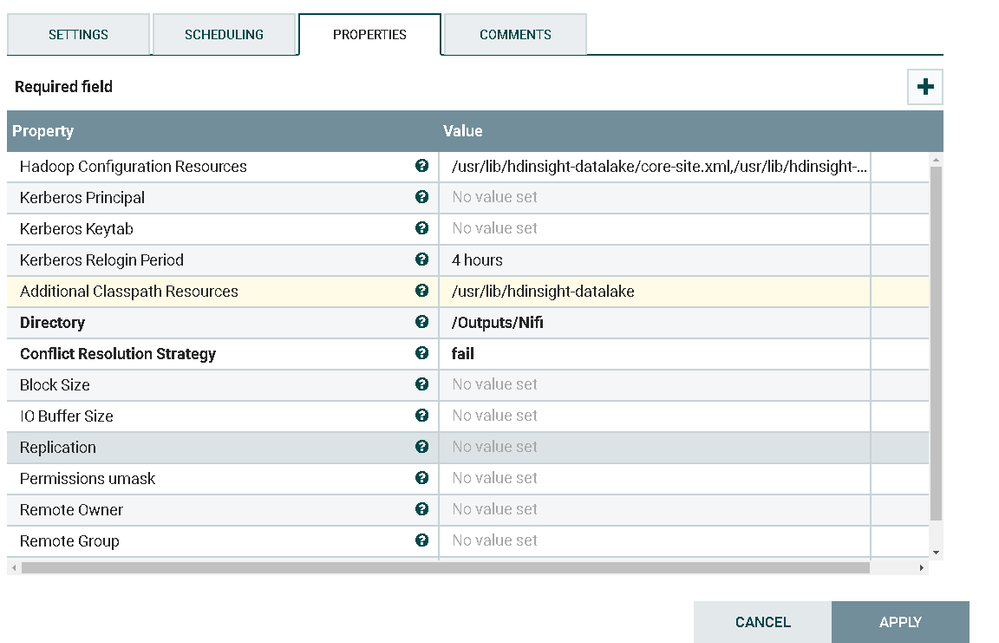Viewport: 999px width, 643px height.
Task: Edit the 4 hours relogin period value
Action: click(x=654, y=260)
